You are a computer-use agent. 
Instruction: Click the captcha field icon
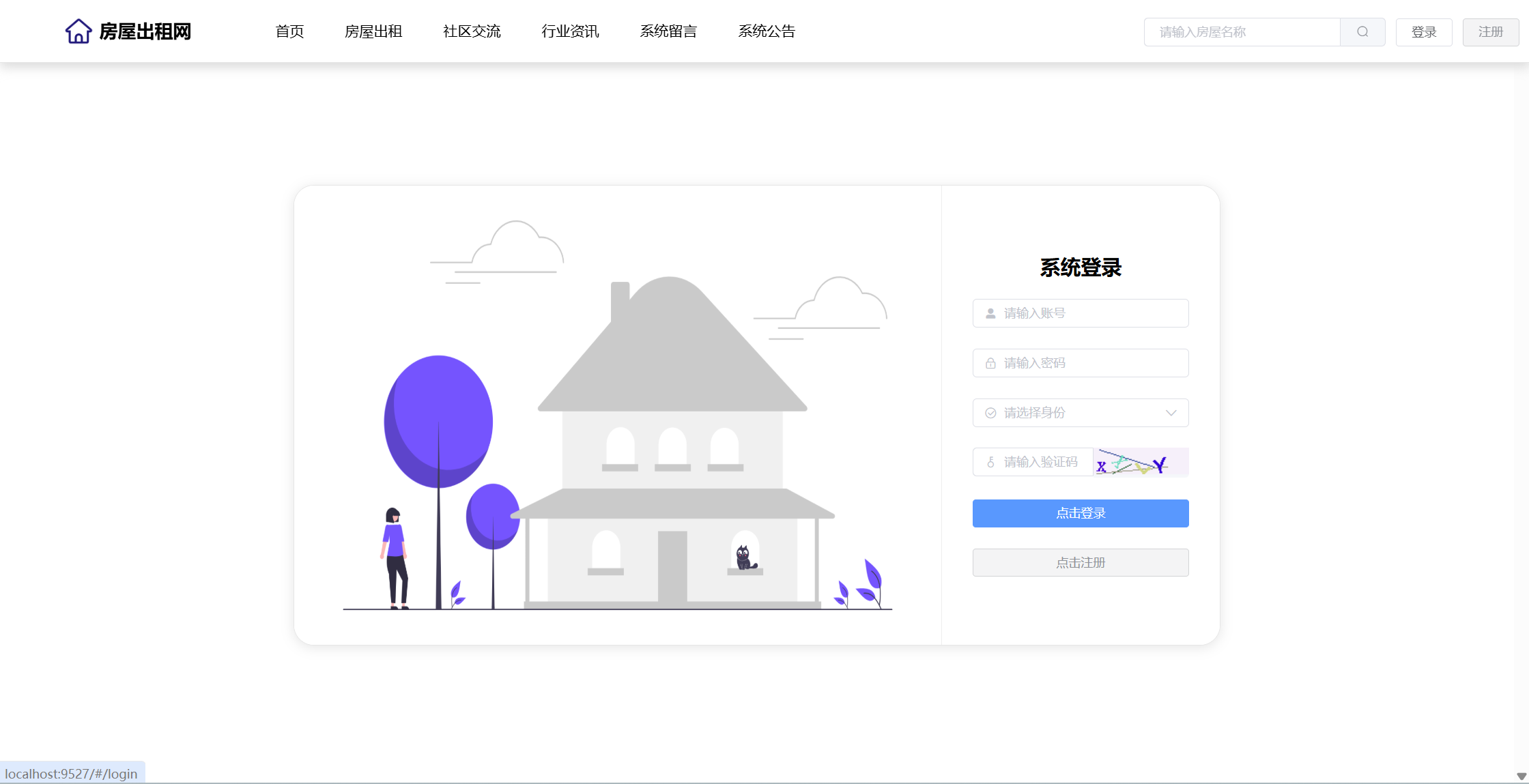pos(990,463)
